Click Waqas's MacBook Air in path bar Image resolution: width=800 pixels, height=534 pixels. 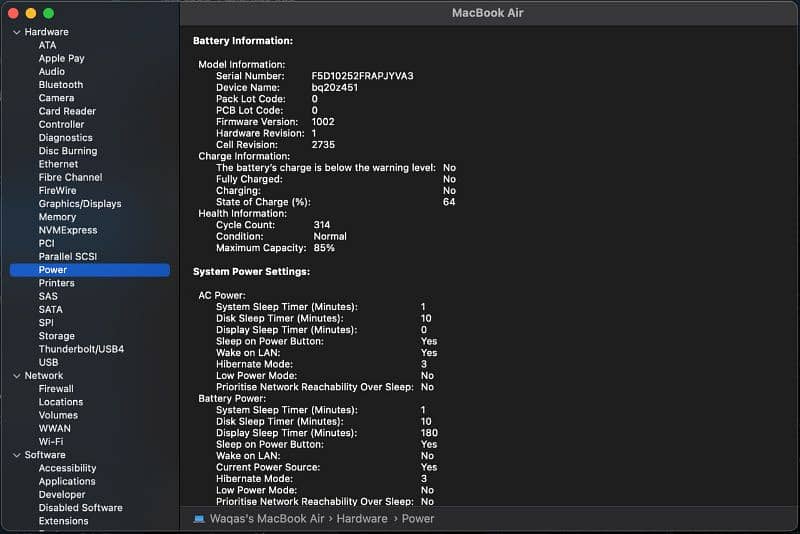(x=266, y=519)
